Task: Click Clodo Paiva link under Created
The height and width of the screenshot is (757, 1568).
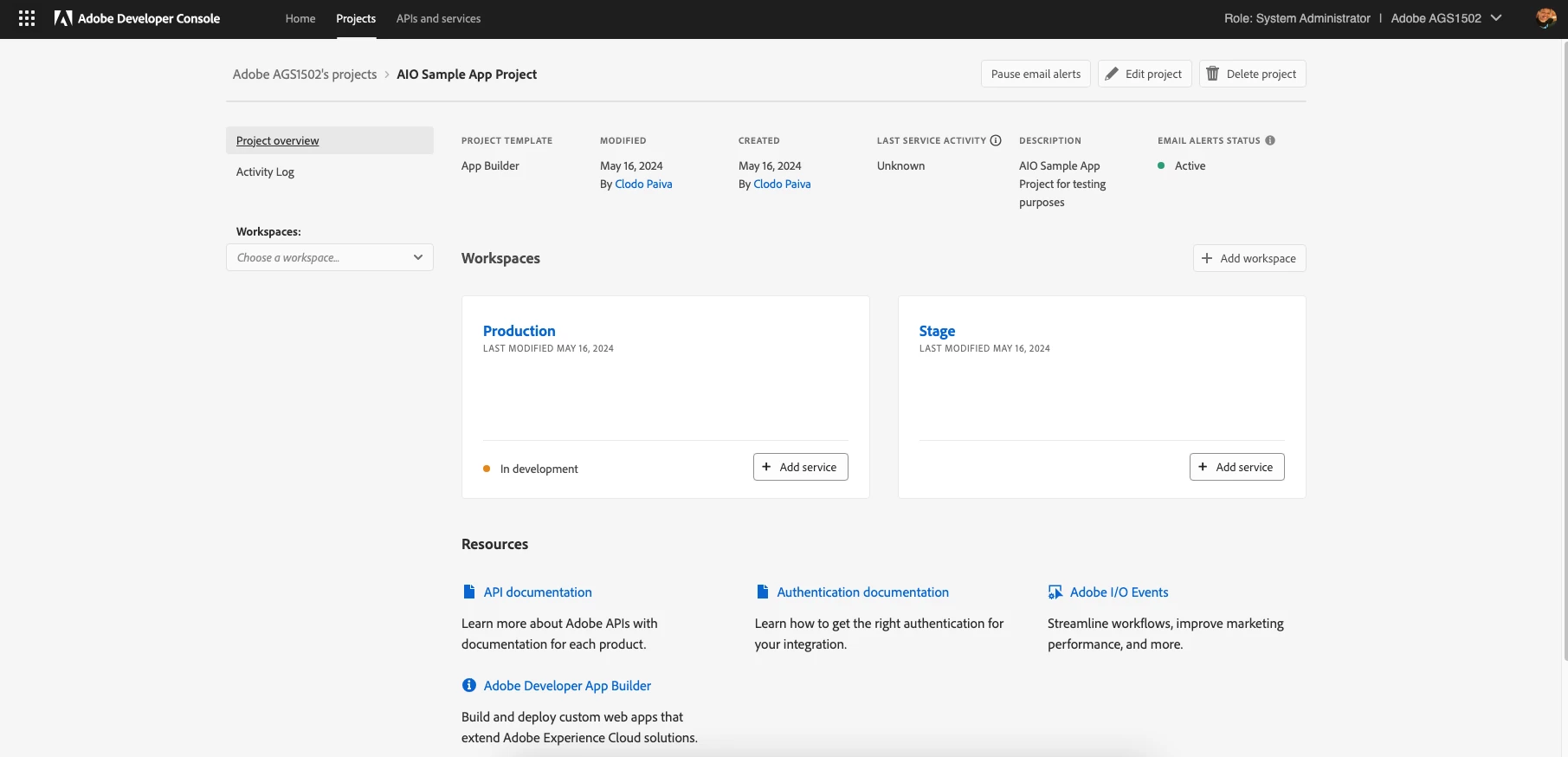Action: pyautogui.click(x=782, y=184)
